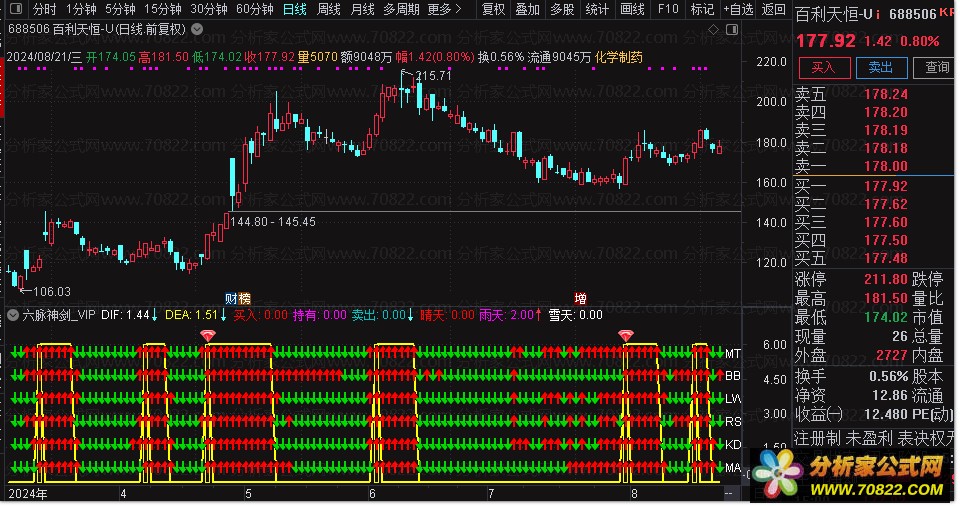The image size is (960, 506).
Task: Click the 买五 bid price 177.48
Action: (x=885, y=258)
